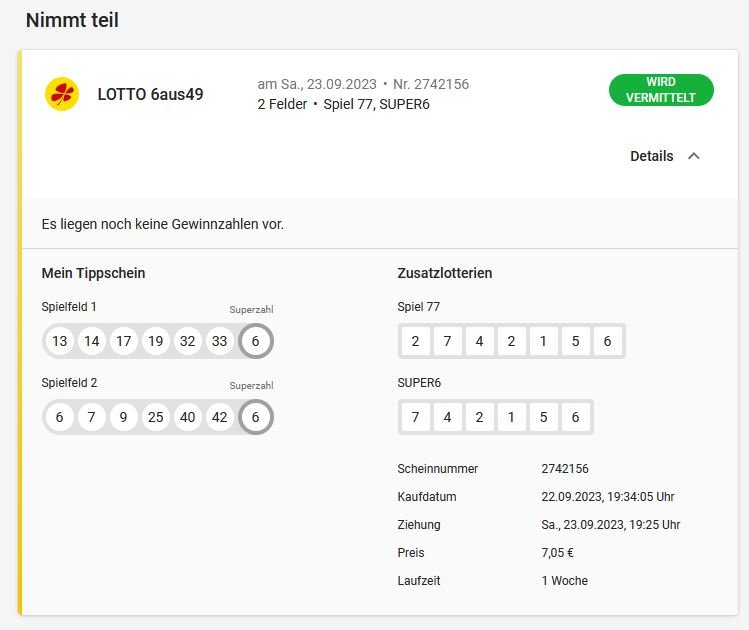This screenshot has height=630, width=749.
Task: Click the LOTTO 6aus49 title text
Action: [150, 94]
